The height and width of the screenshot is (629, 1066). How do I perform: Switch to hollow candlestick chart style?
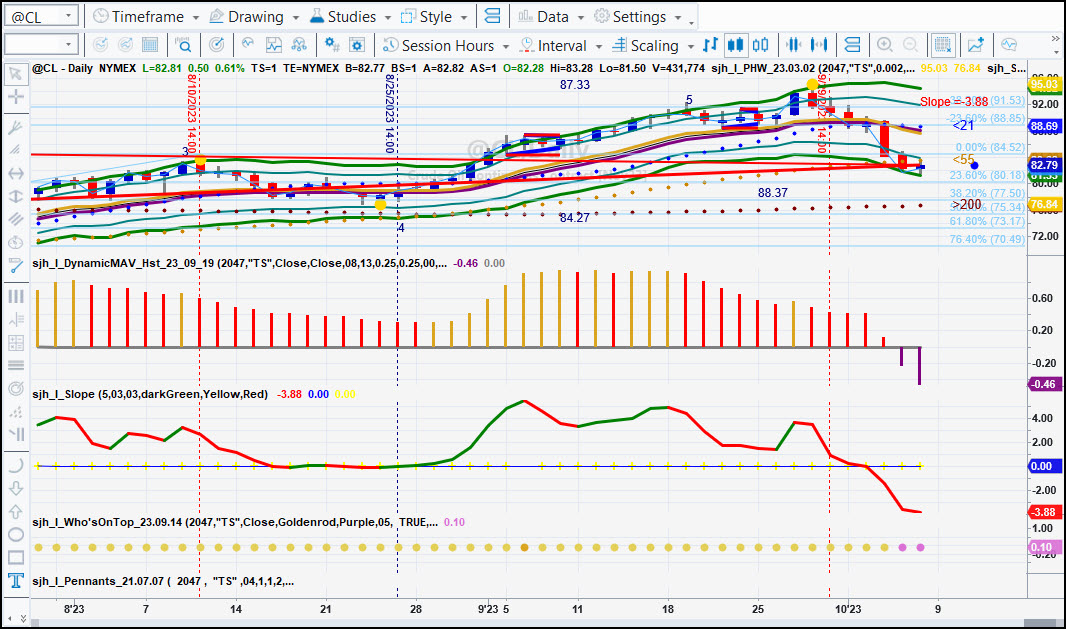[x=761, y=45]
